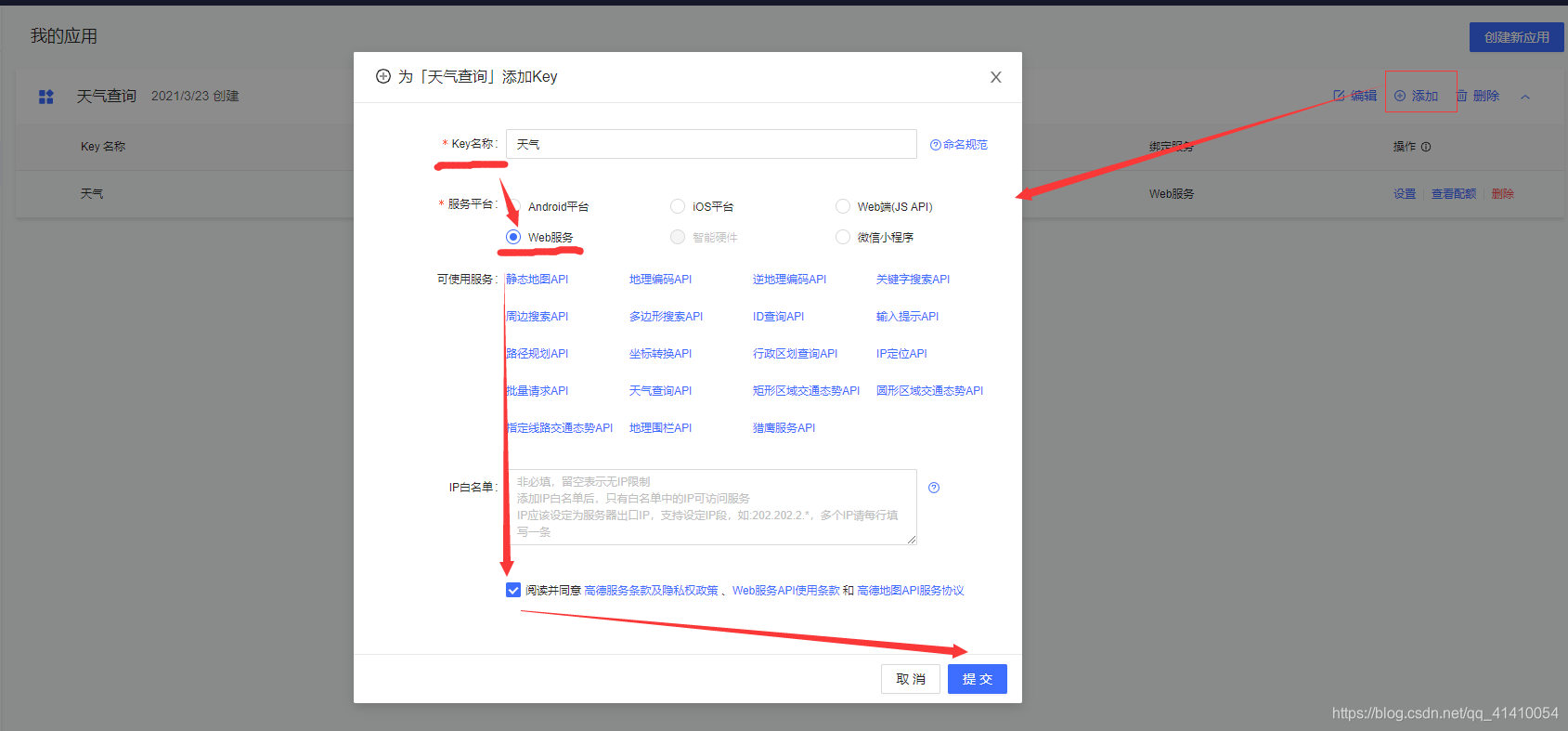
Task: Click the 2021/3/23 创建 date text
Action: click(x=195, y=96)
